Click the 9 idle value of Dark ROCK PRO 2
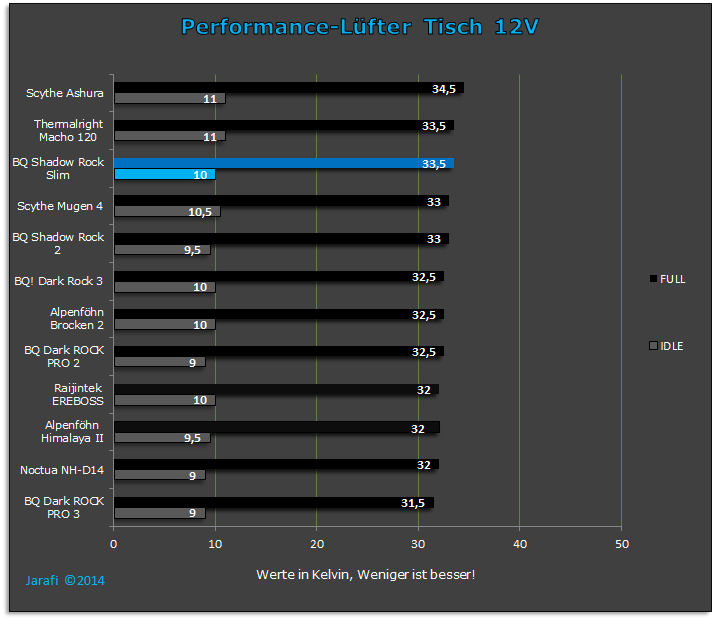The height and width of the screenshot is (620, 714). 193,363
